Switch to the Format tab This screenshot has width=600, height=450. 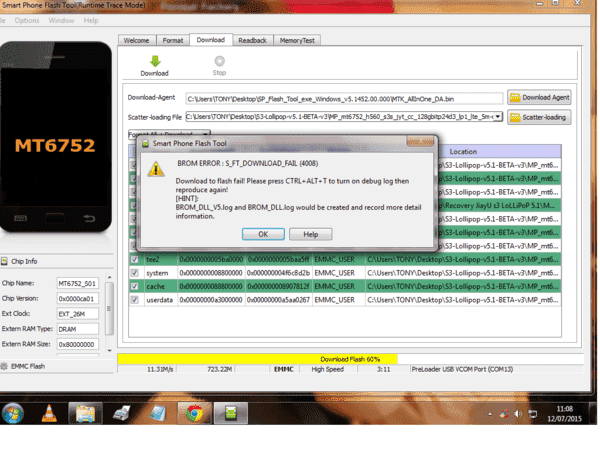point(173,40)
